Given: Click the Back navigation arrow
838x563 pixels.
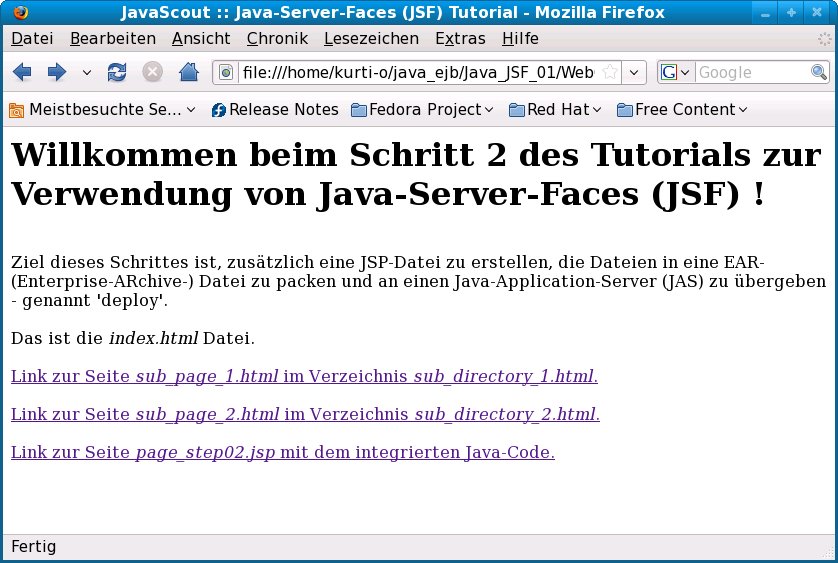Looking at the screenshot, I should [x=22, y=72].
